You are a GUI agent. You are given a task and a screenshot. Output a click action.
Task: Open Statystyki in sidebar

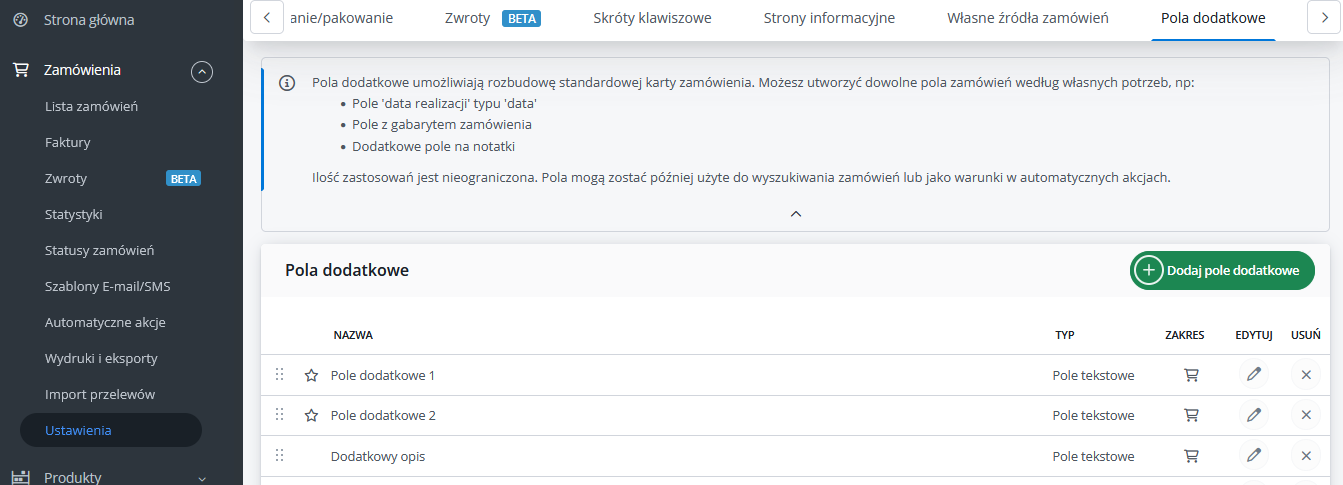point(74,214)
